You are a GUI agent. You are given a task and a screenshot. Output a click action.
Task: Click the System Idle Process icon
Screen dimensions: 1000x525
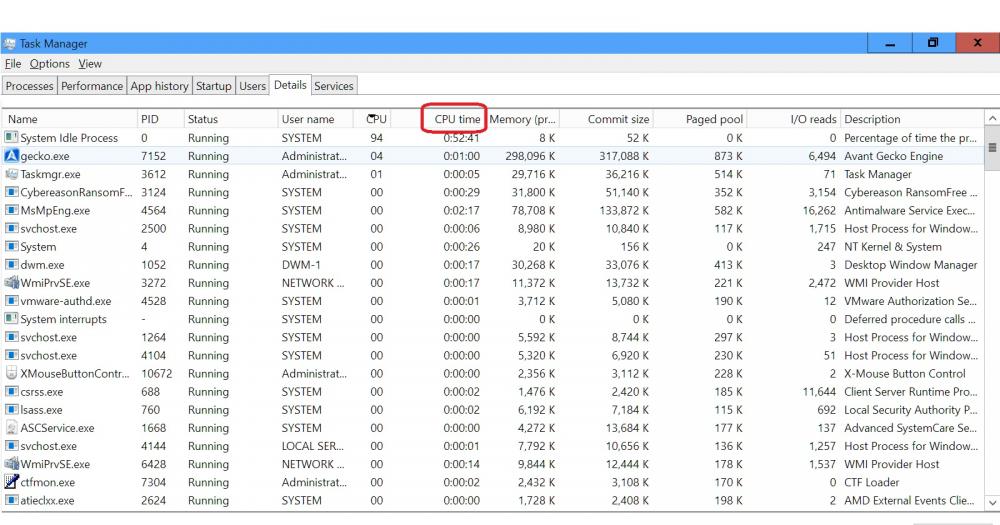(11, 137)
